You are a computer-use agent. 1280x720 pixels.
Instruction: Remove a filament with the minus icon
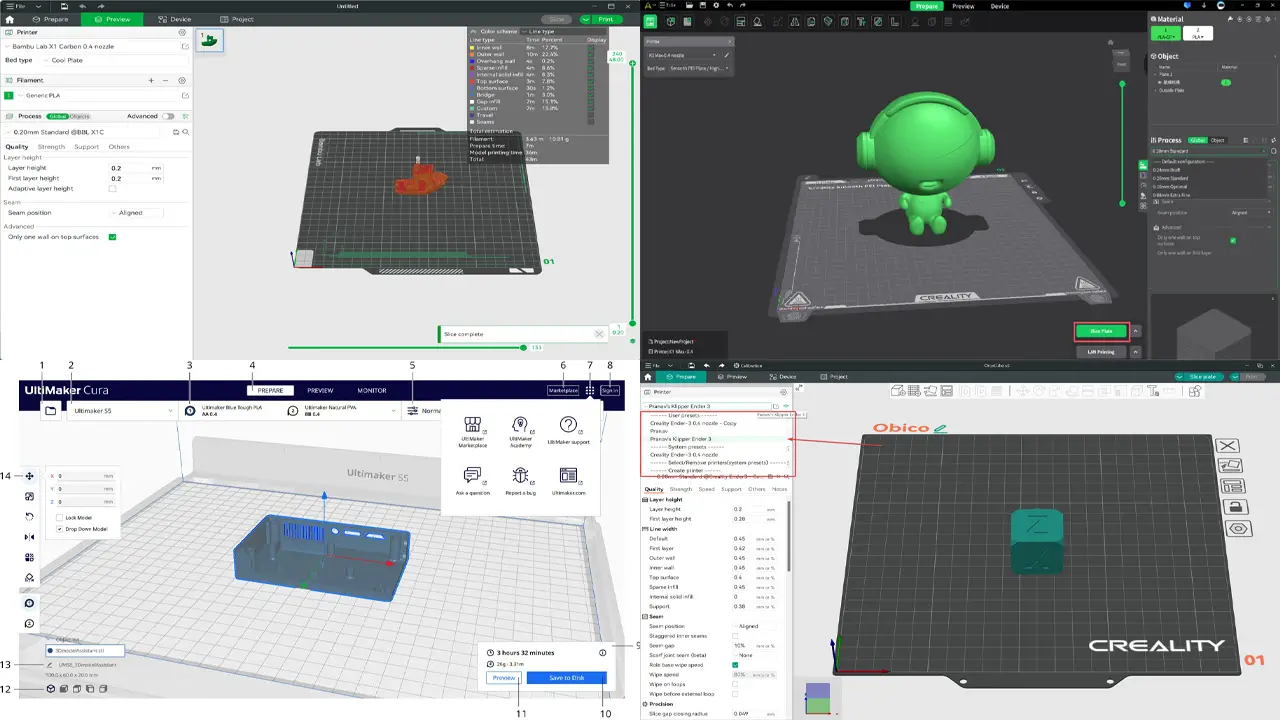[x=166, y=80]
